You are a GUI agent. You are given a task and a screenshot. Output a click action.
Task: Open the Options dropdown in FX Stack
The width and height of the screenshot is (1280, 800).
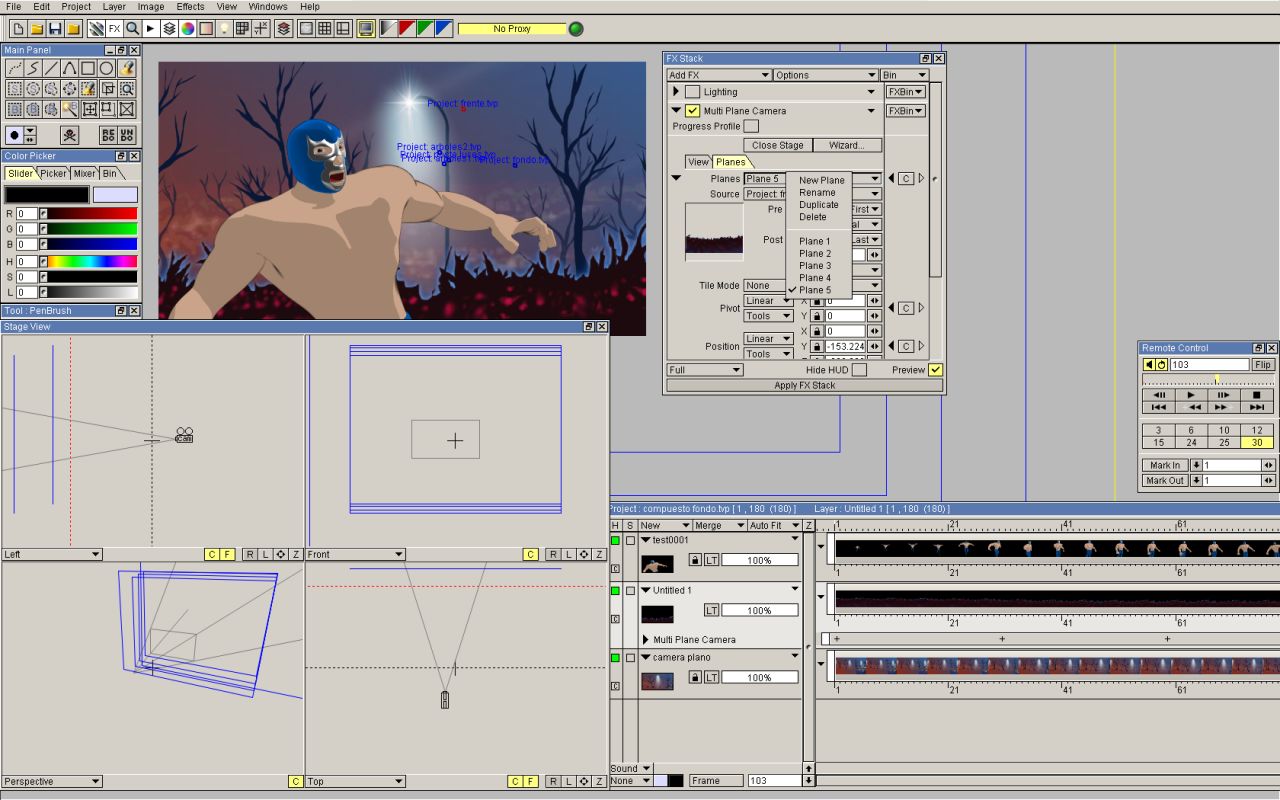point(826,75)
